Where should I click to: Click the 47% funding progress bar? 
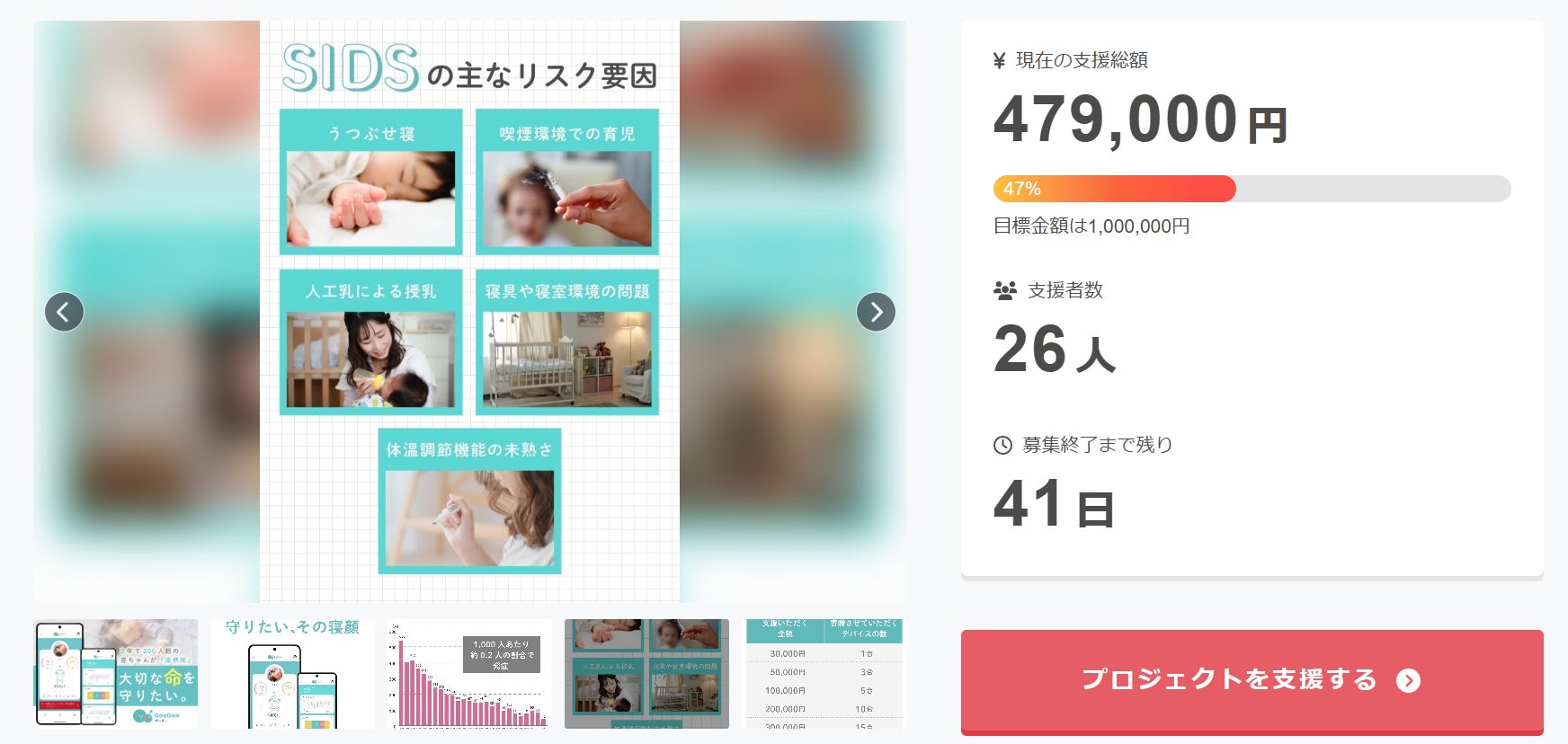[1252, 189]
